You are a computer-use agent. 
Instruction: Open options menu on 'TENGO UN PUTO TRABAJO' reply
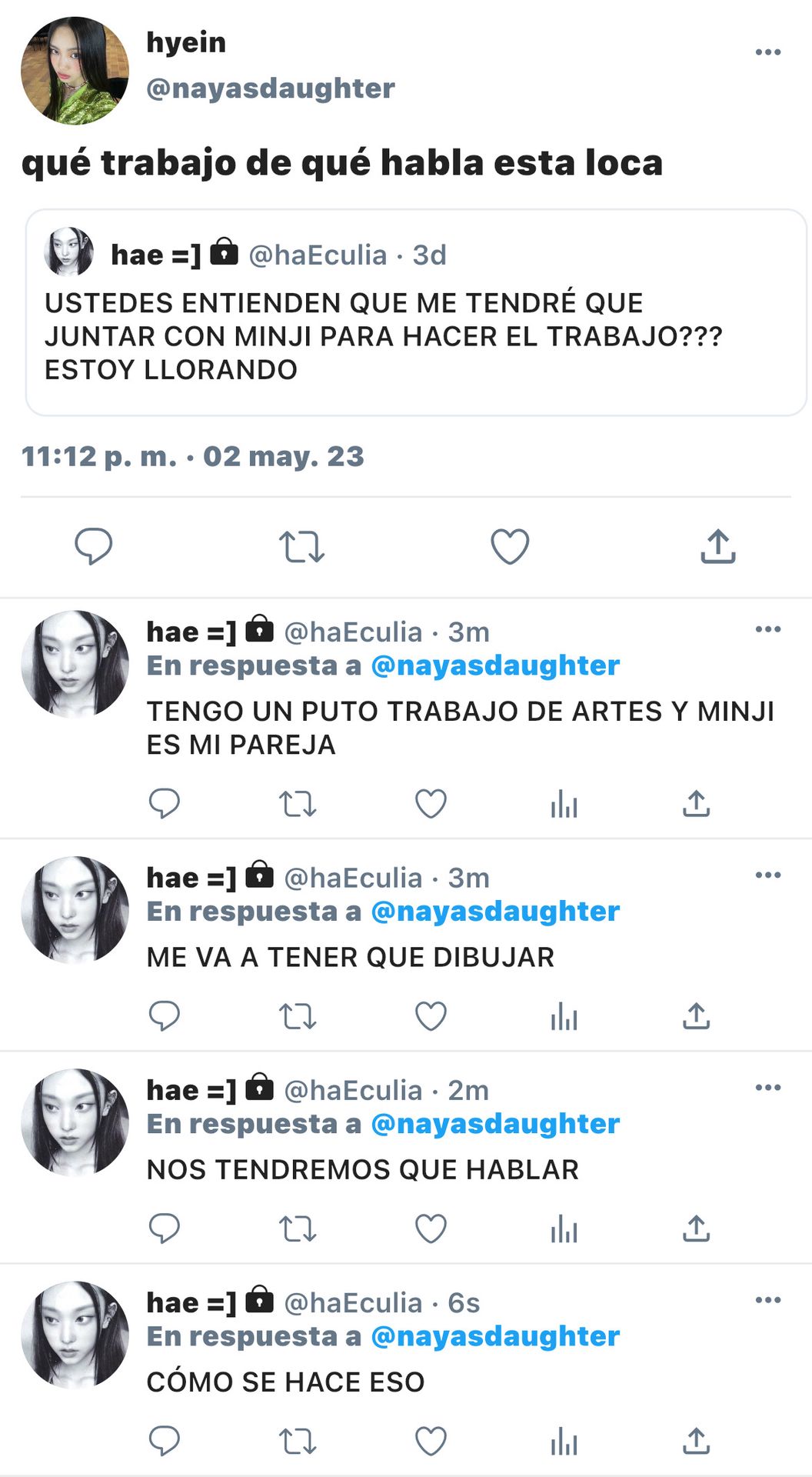click(767, 629)
